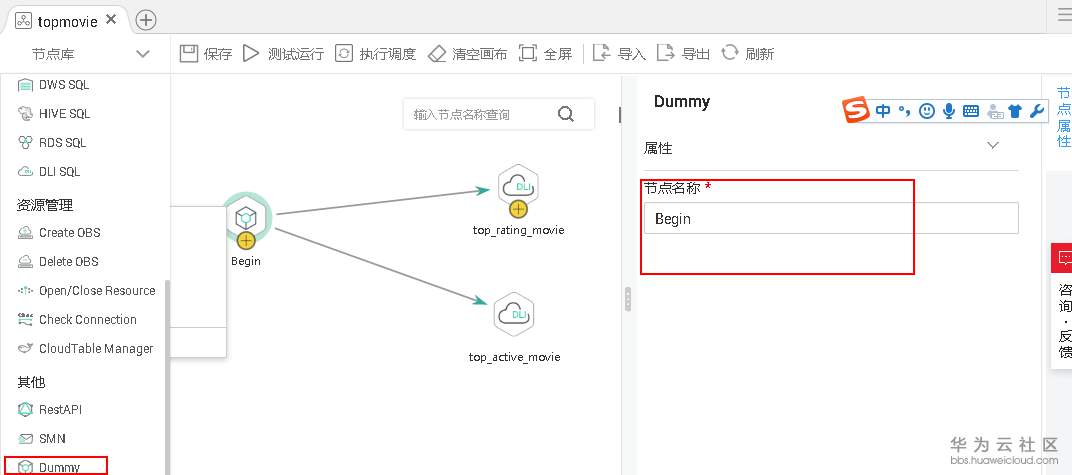The height and width of the screenshot is (475, 1072).
Task: Click the search magnifier icon in node search
Action: click(x=565, y=114)
